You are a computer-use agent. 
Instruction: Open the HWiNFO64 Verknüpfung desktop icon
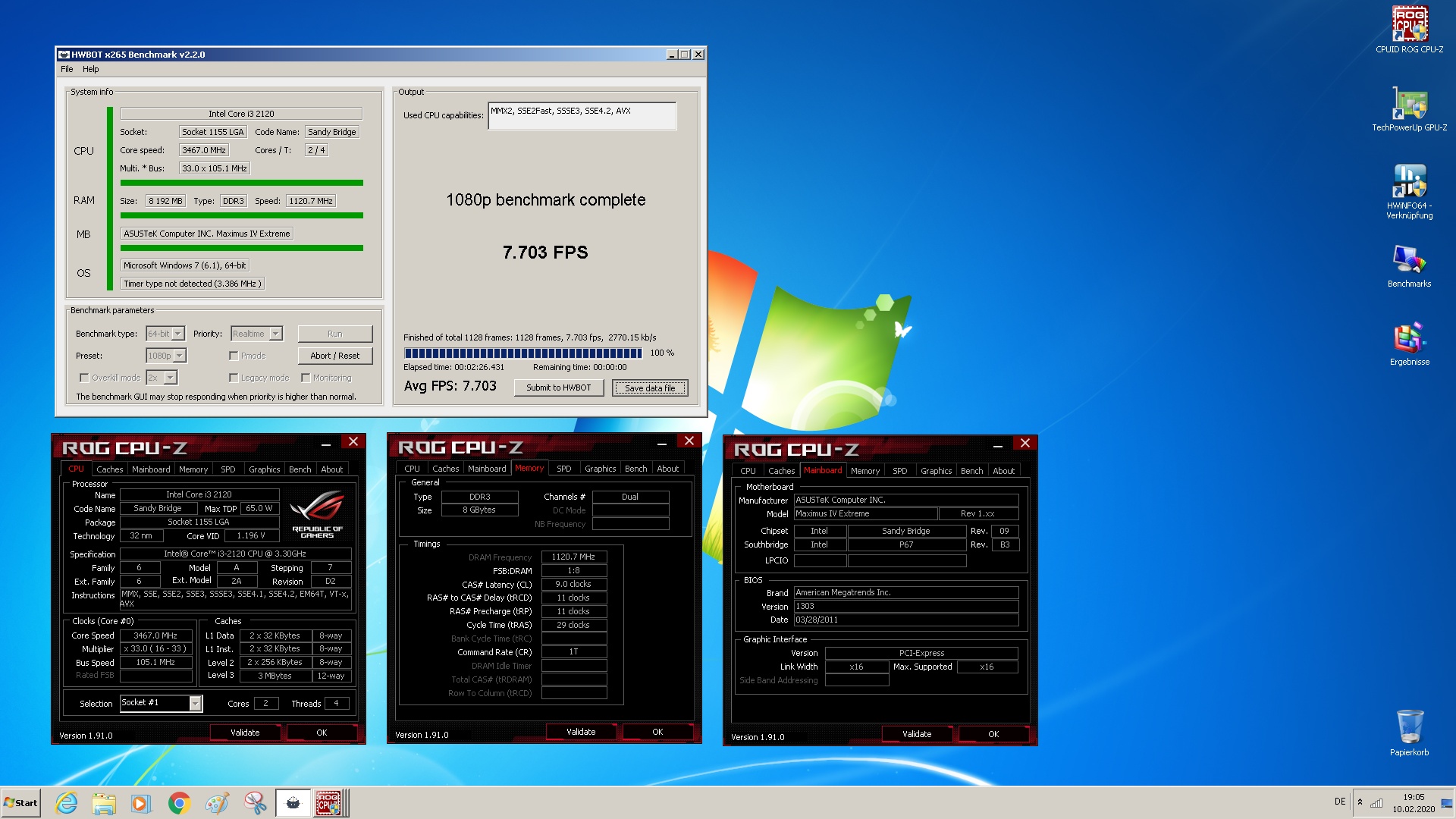click(1409, 191)
